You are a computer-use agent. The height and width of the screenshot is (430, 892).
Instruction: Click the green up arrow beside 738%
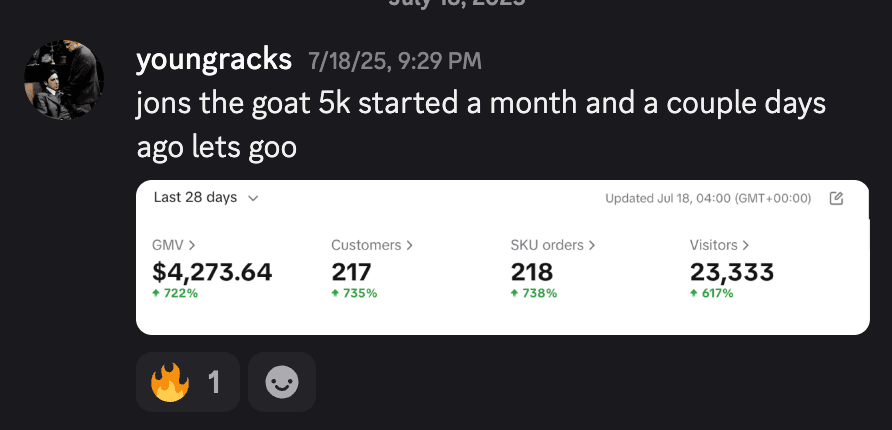point(514,294)
